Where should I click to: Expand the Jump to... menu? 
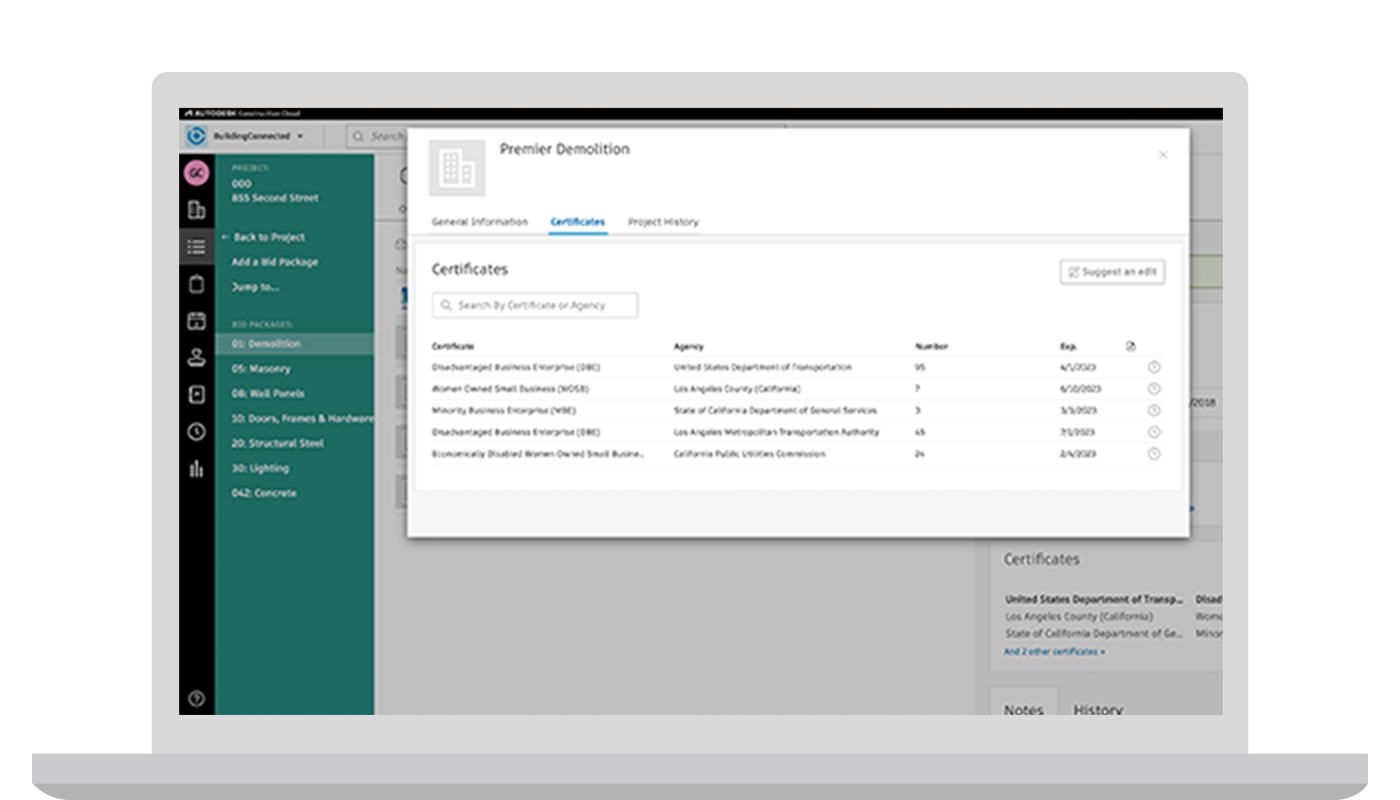[256, 287]
